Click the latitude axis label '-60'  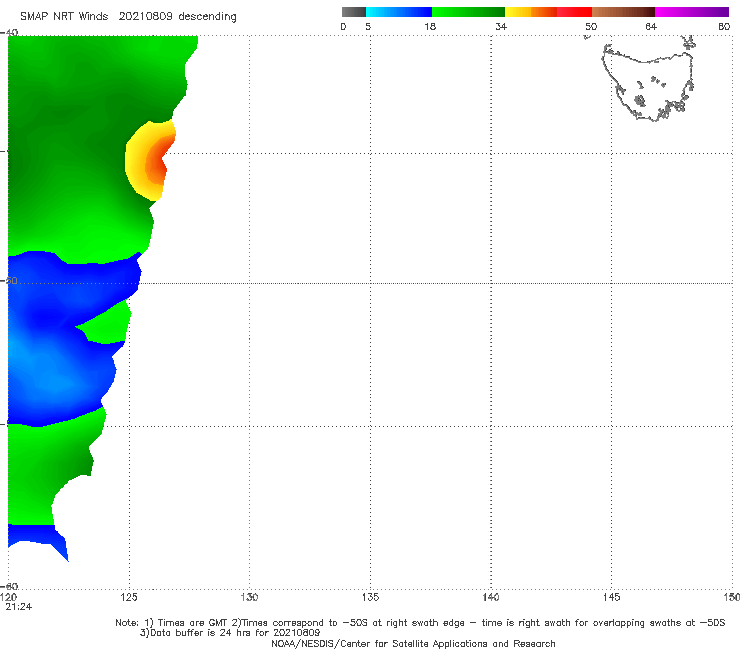pyautogui.click(x=9, y=586)
